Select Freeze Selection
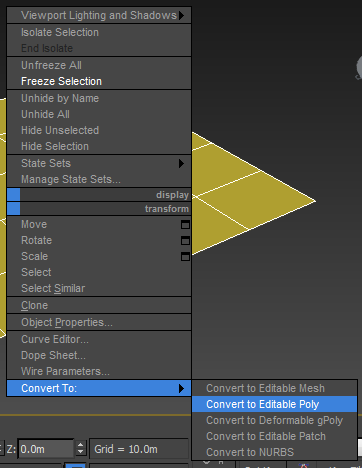Viewport: 362px width, 468px height. (x=99, y=81)
